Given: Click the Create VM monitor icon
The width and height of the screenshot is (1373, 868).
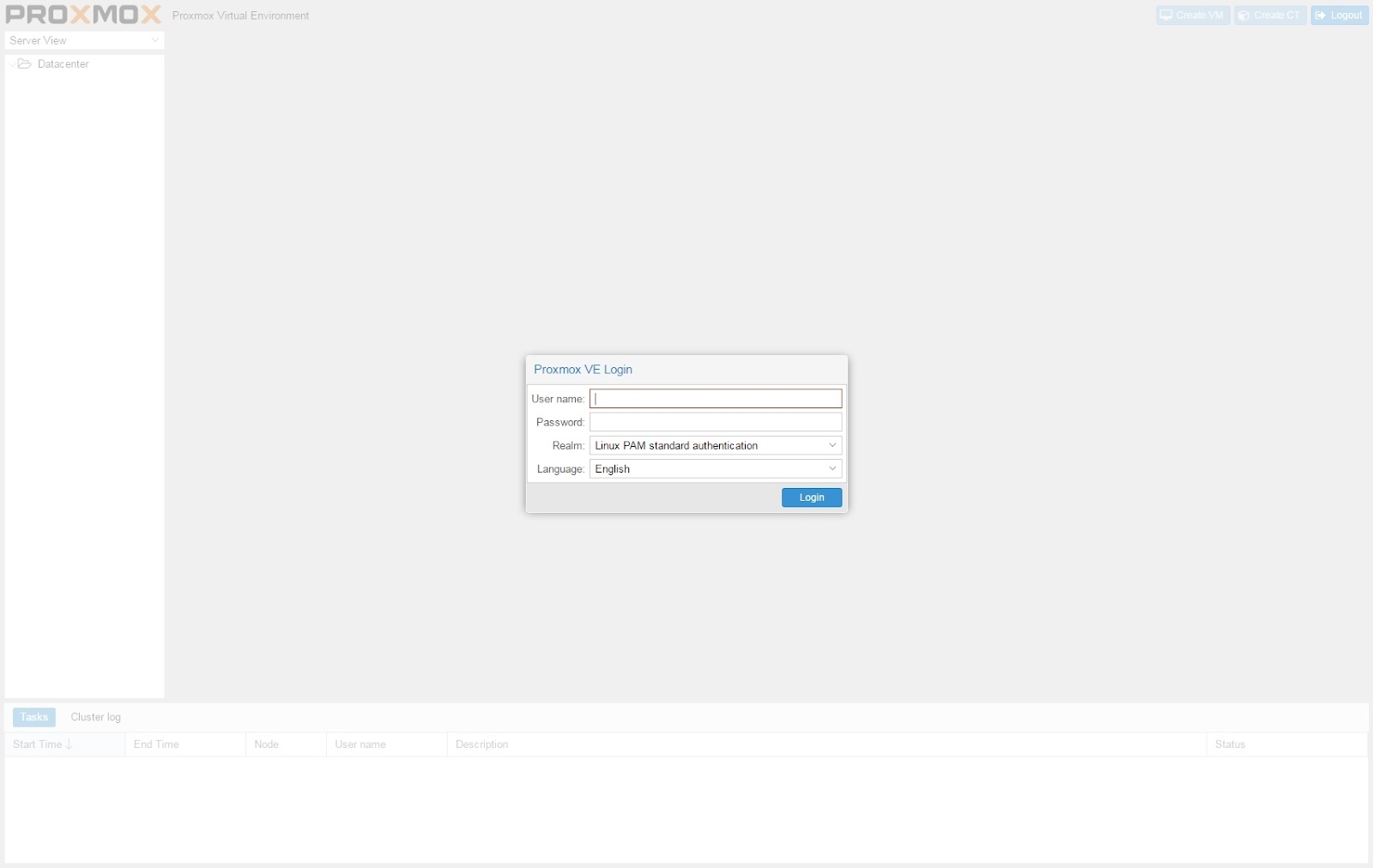Looking at the screenshot, I should (x=1166, y=15).
